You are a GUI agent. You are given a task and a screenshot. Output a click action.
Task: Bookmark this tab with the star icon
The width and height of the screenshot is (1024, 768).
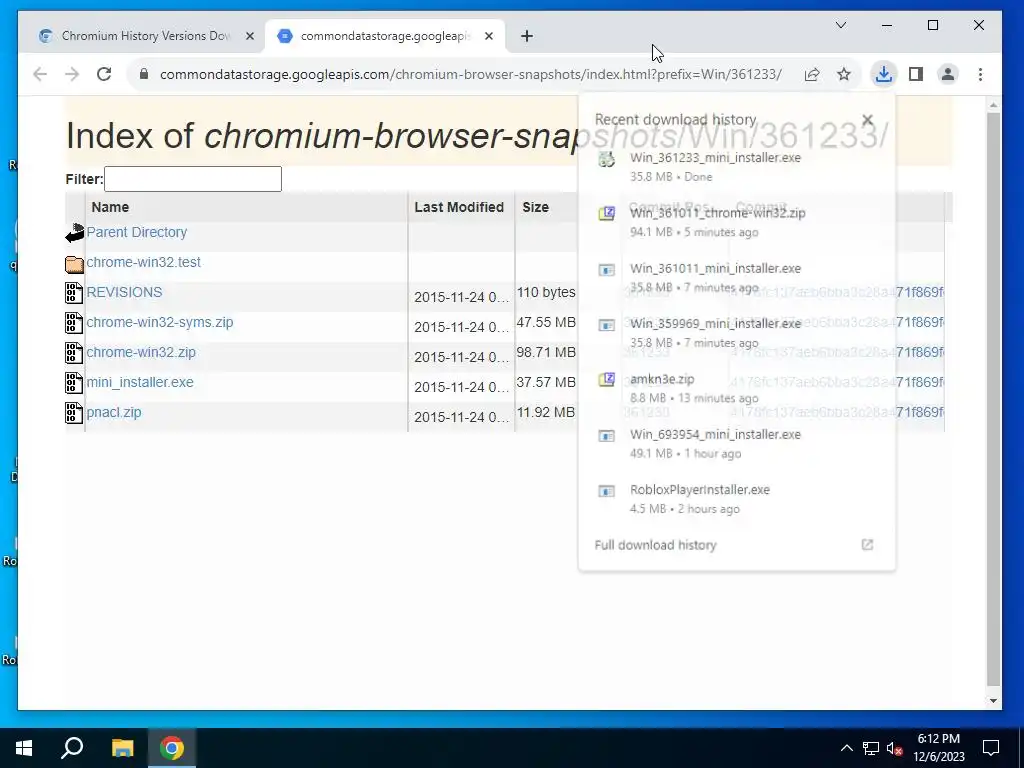pyautogui.click(x=844, y=74)
